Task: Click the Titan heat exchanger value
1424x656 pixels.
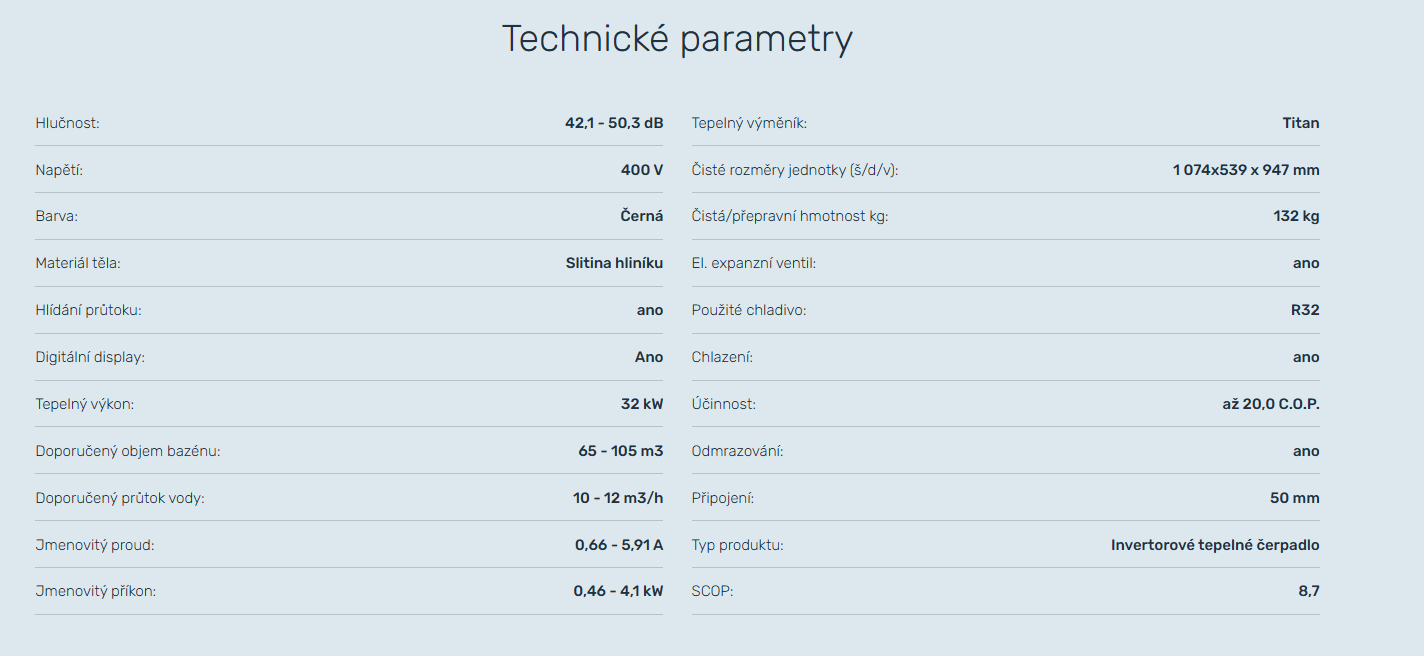Action: (1301, 123)
